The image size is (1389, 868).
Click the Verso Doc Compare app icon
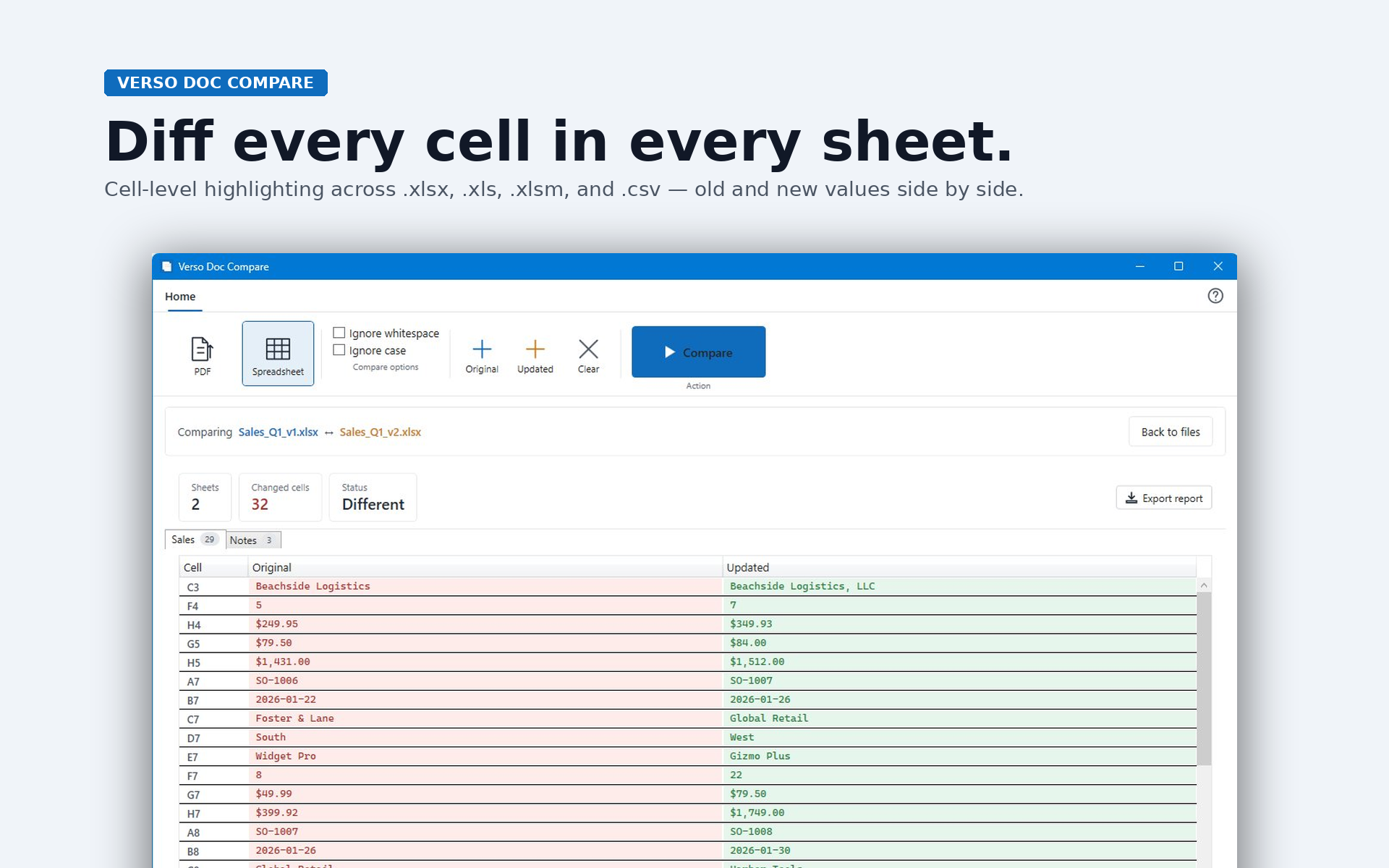pyautogui.click(x=167, y=266)
